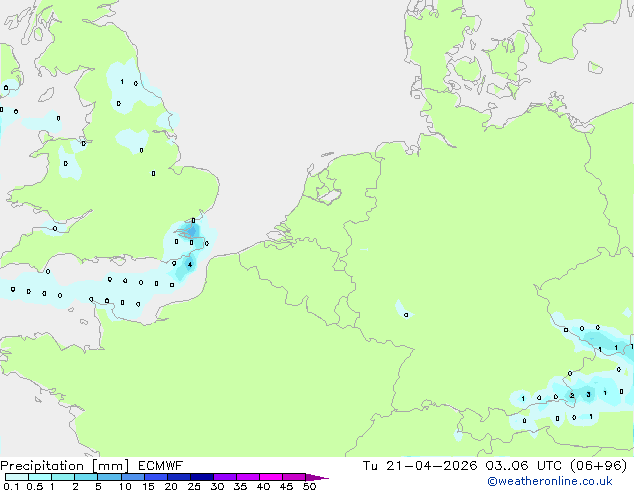Viewport: 634px width, 490px height.
Task: Click the 0.1–0.5 mm legend color swatch
Action: point(17,477)
